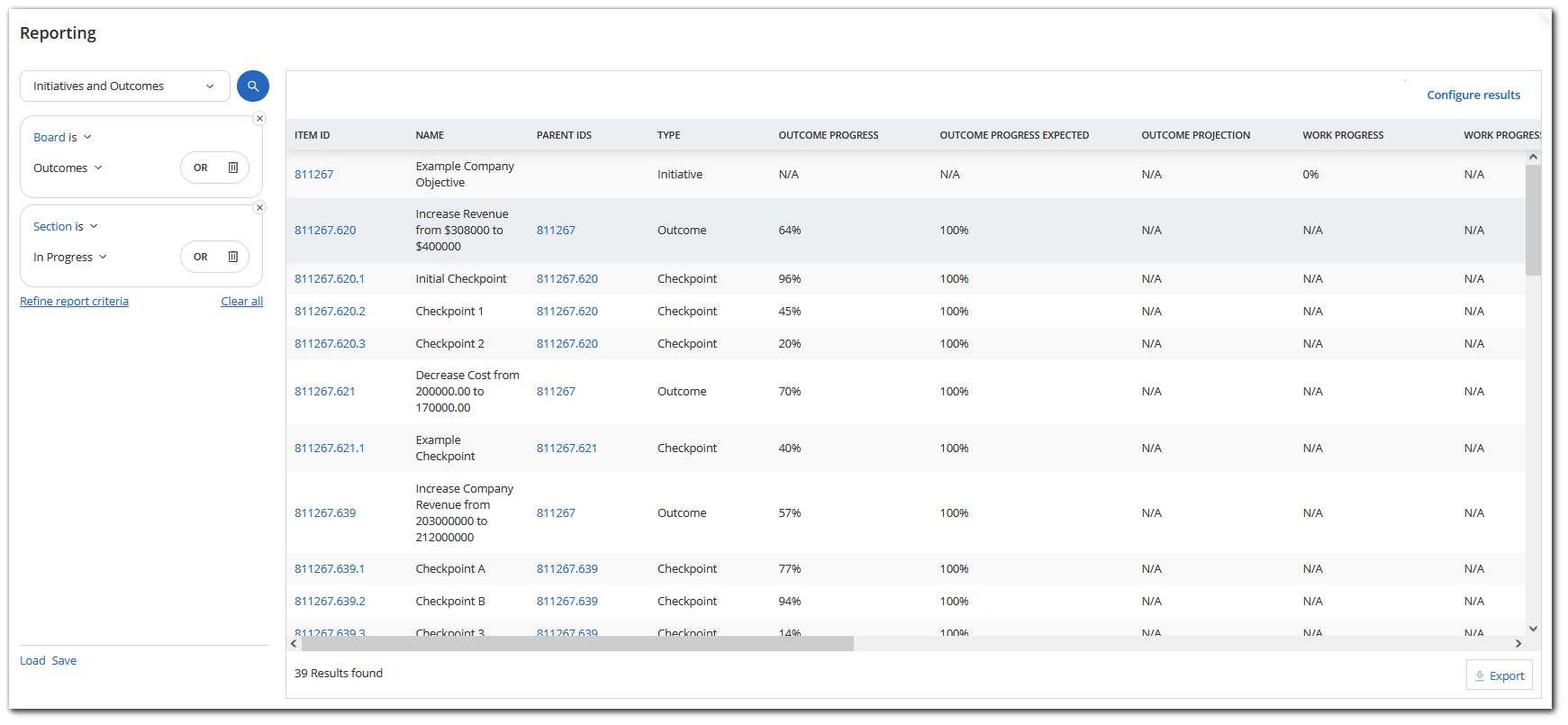Sort by the PARENT IDS column header
The height and width of the screenshot is (725, 1568).
(564, 135)
